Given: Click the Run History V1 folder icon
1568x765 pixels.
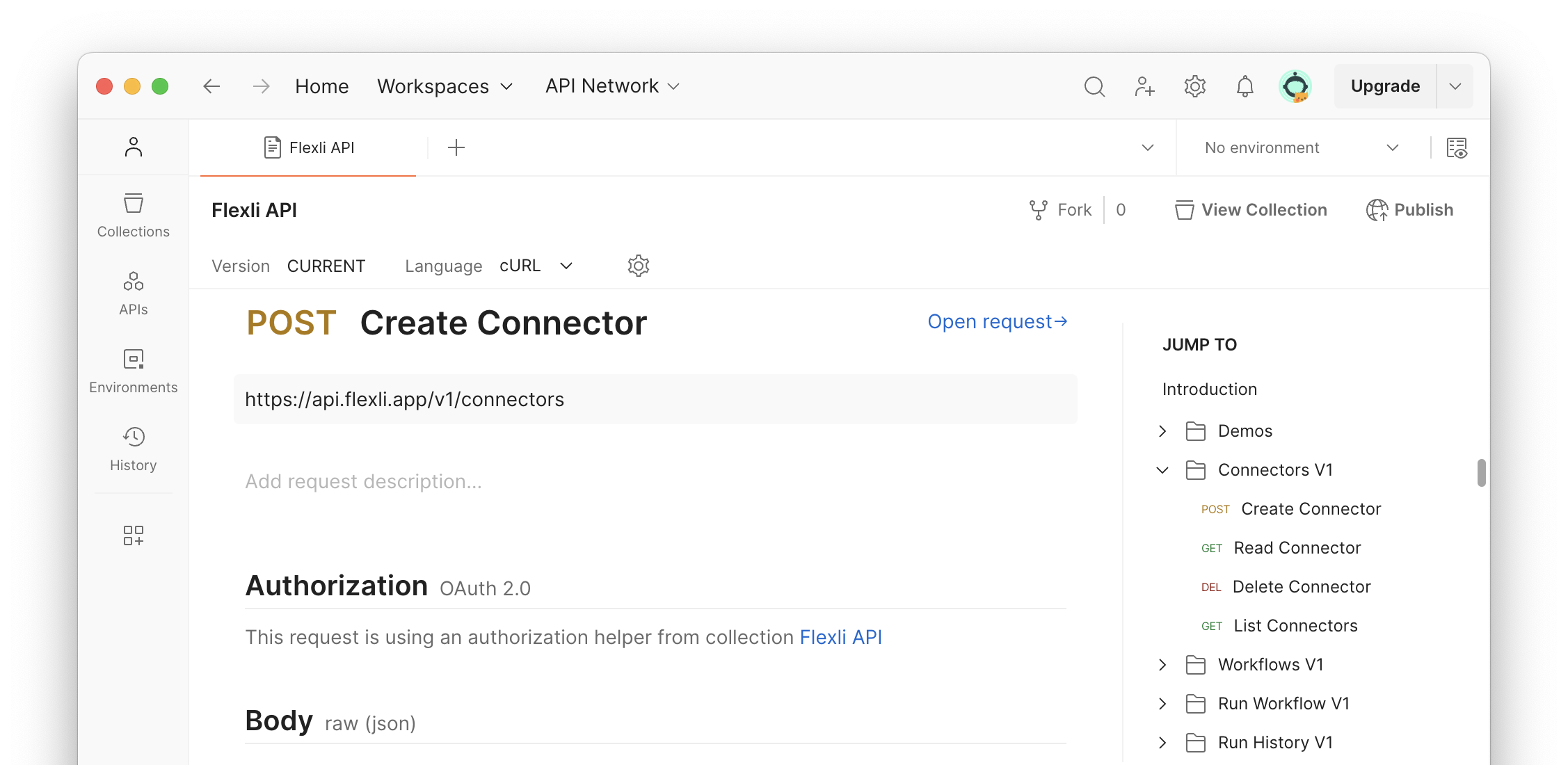Looking at the screenshot, I should 1196,743.
